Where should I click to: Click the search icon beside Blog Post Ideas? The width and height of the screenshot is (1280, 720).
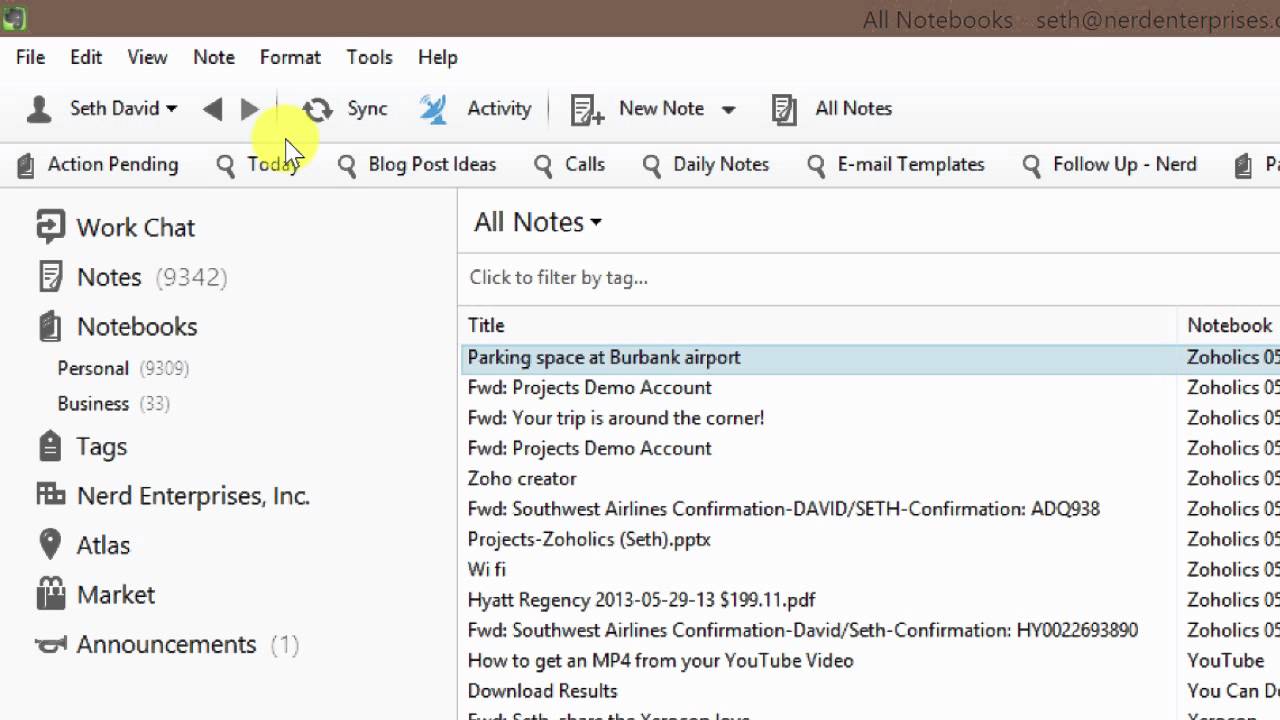(347, 165)
